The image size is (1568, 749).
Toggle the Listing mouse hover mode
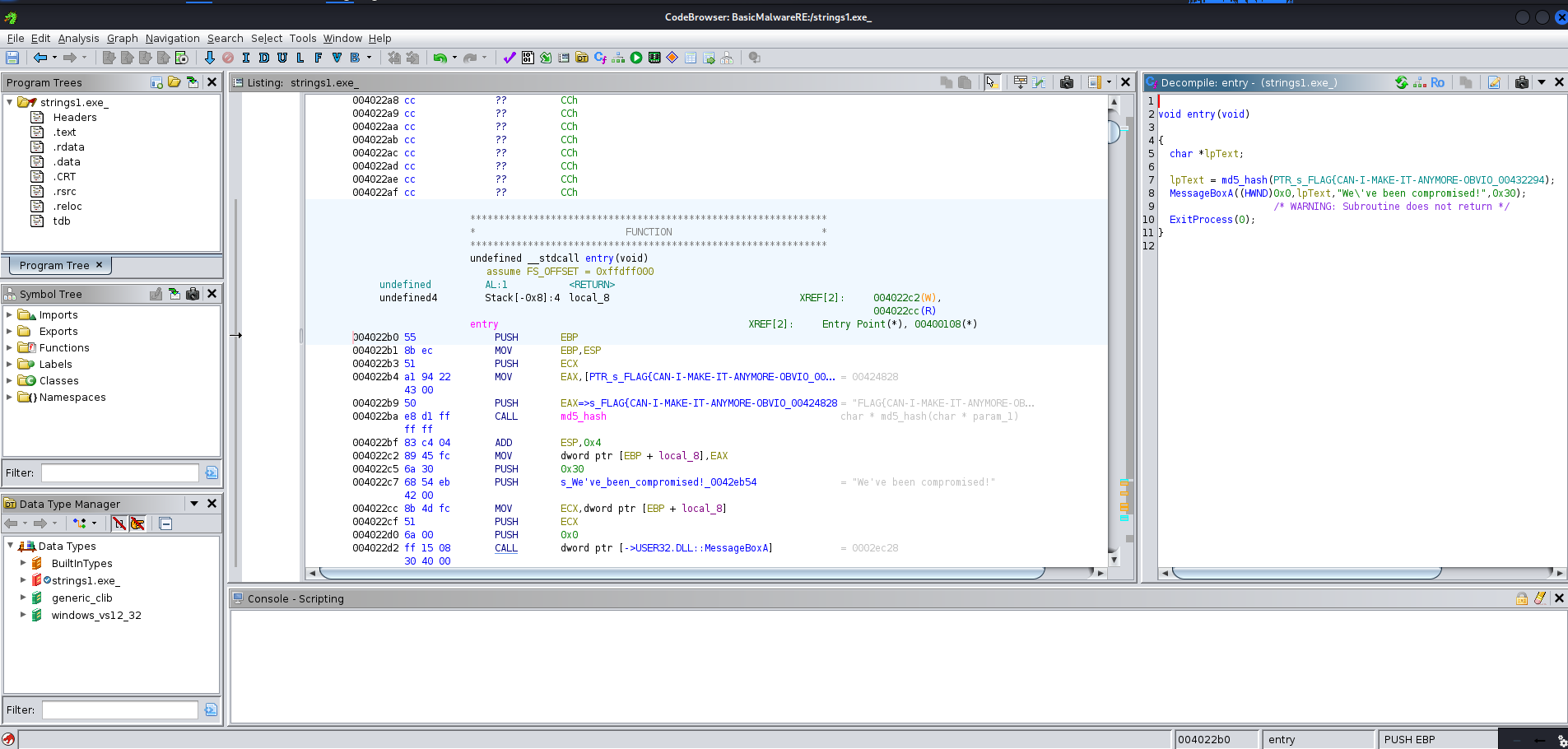coord(992,82)
